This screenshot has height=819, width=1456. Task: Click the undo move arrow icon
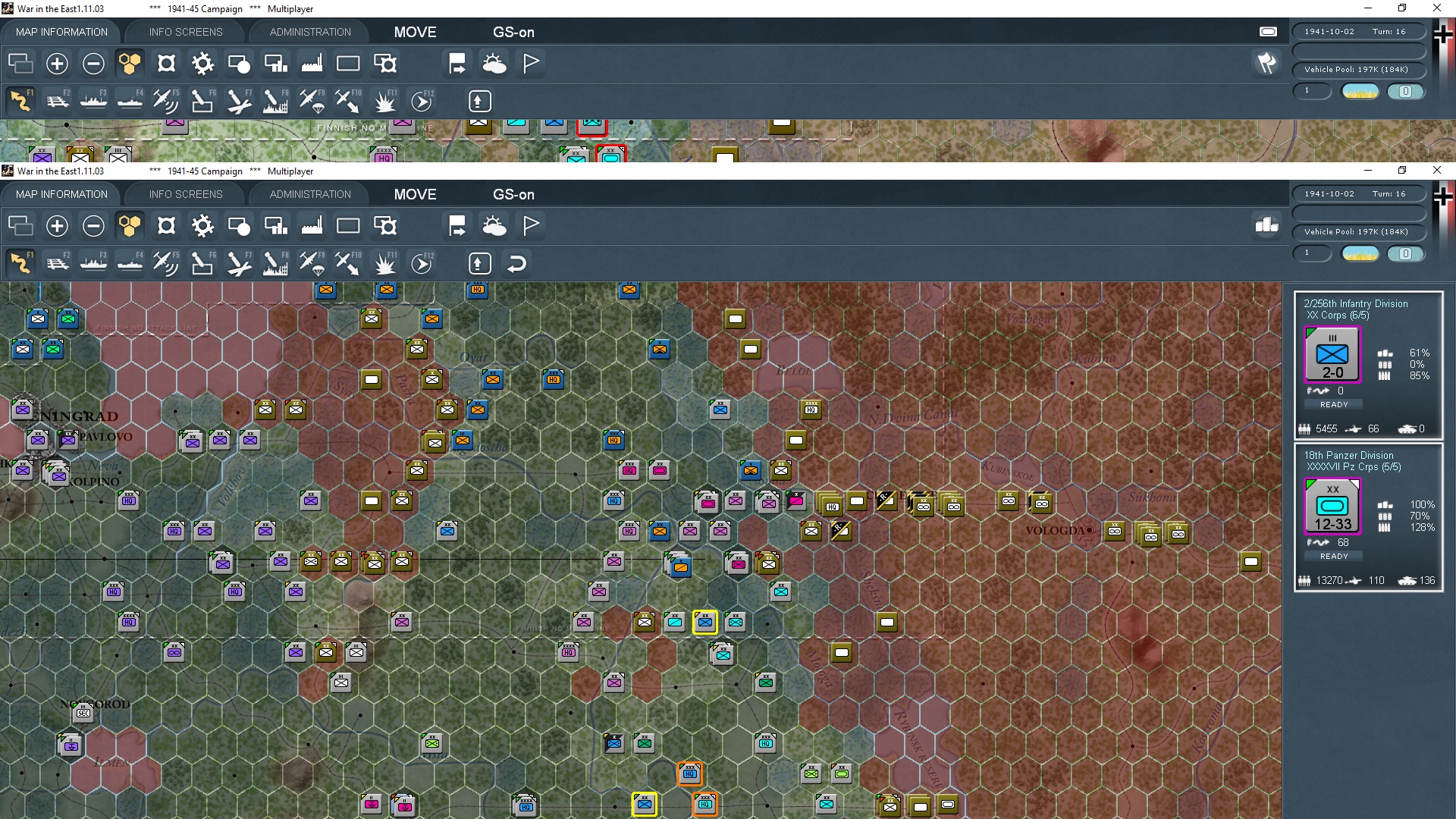516,263
